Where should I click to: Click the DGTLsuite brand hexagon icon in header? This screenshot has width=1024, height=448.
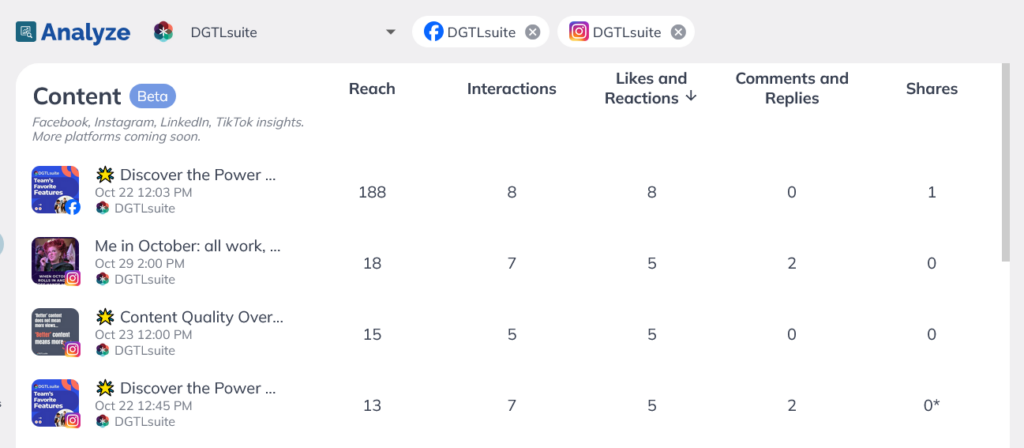pyautogui.click(x=163, y=32)
